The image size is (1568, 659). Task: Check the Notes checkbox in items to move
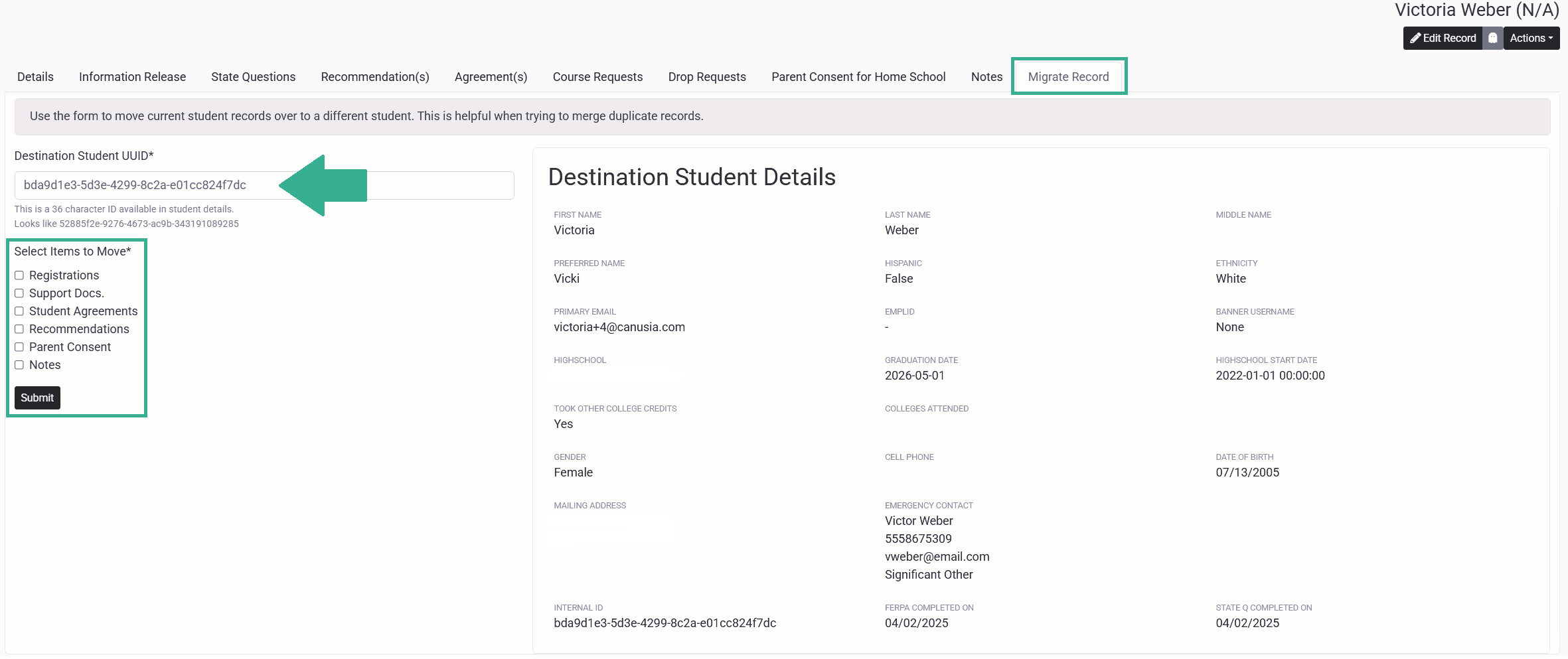(19, 365)
